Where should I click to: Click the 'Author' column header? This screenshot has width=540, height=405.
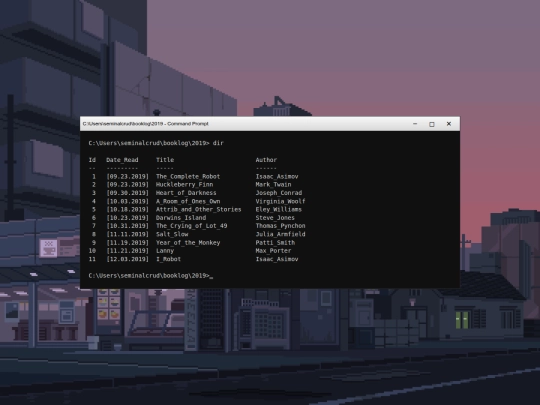[266, 160]
